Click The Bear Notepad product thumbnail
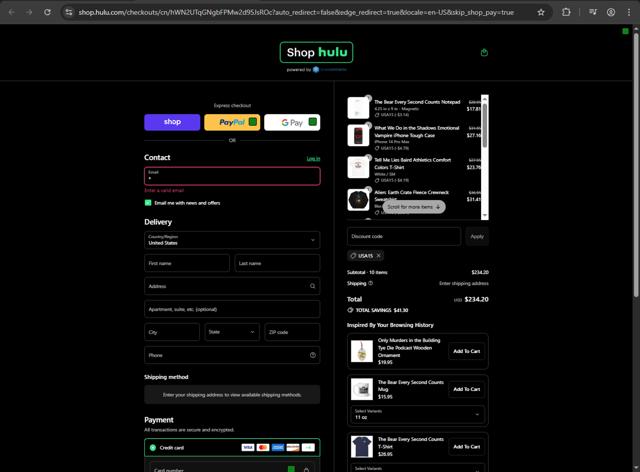640x472 pixels. point(358,108)
